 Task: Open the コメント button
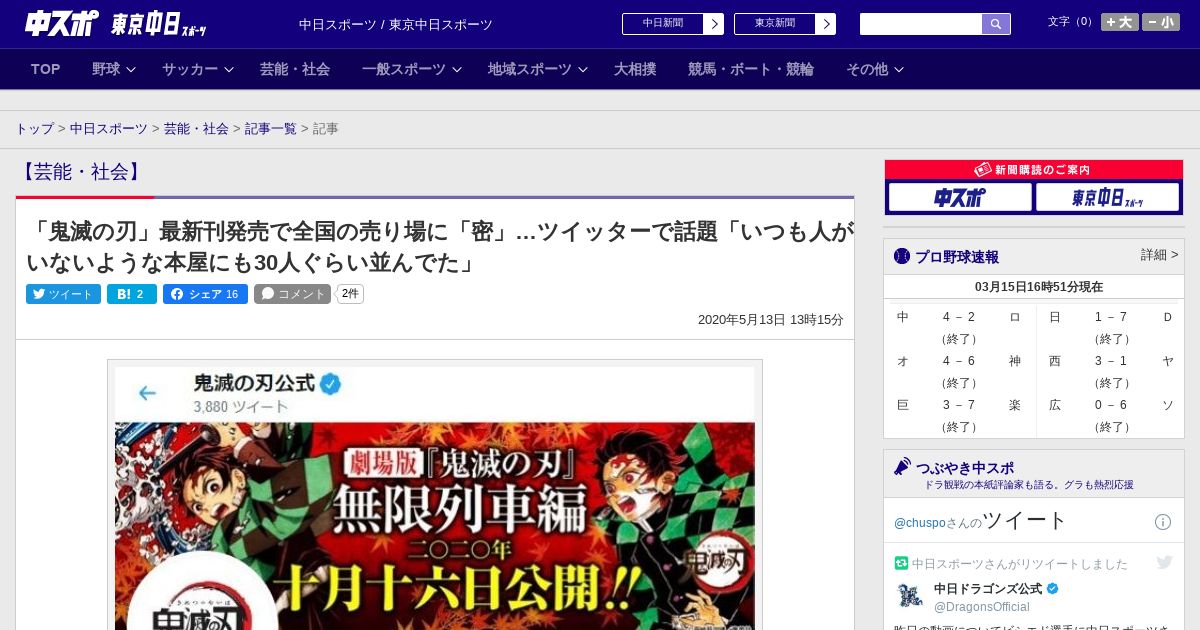point(292,294)
